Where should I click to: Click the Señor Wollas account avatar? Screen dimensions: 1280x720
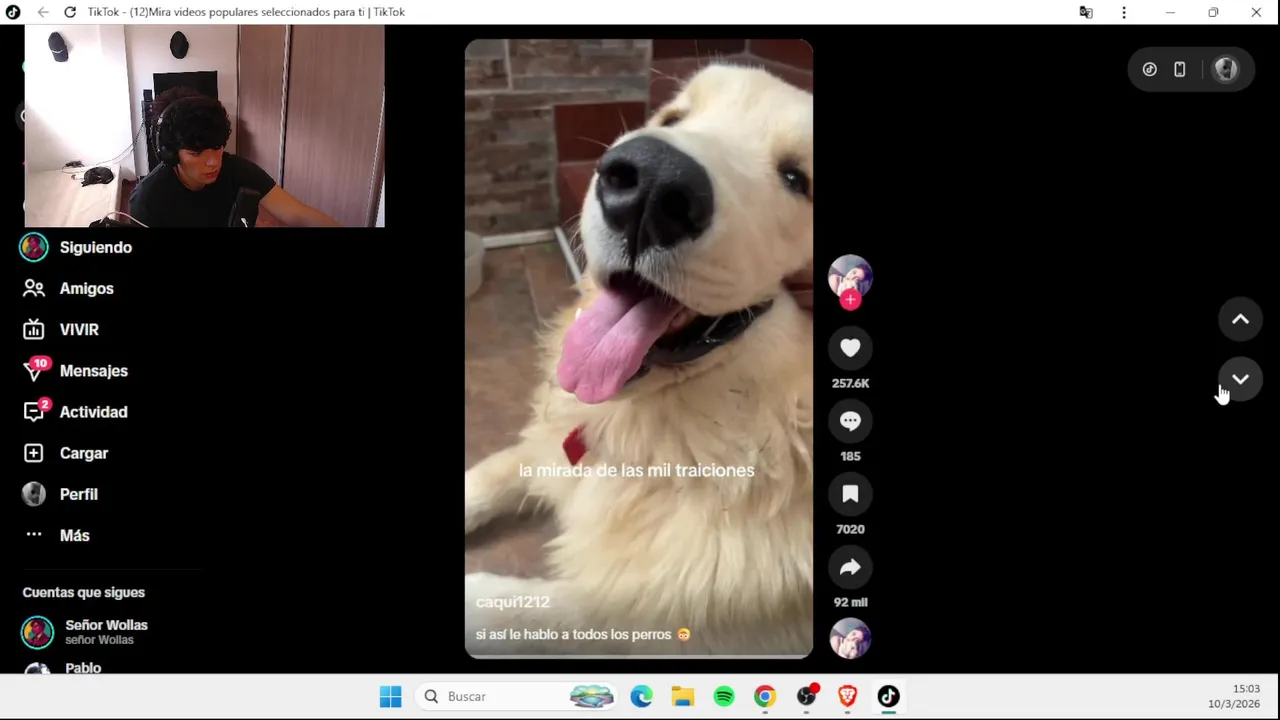pyautogui.click(x=38, y=632)
